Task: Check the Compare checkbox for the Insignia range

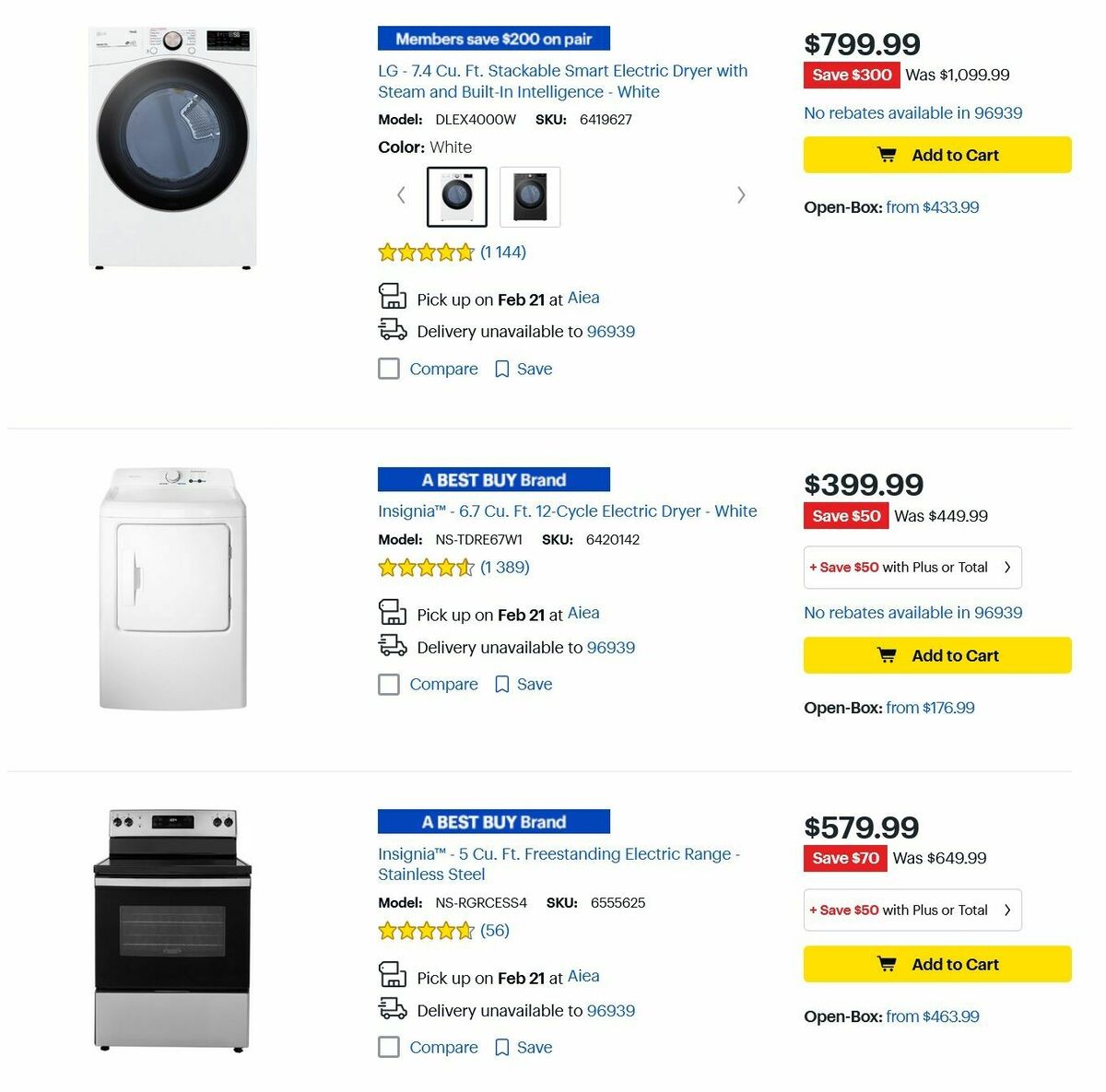Action: pos(389,1047)
